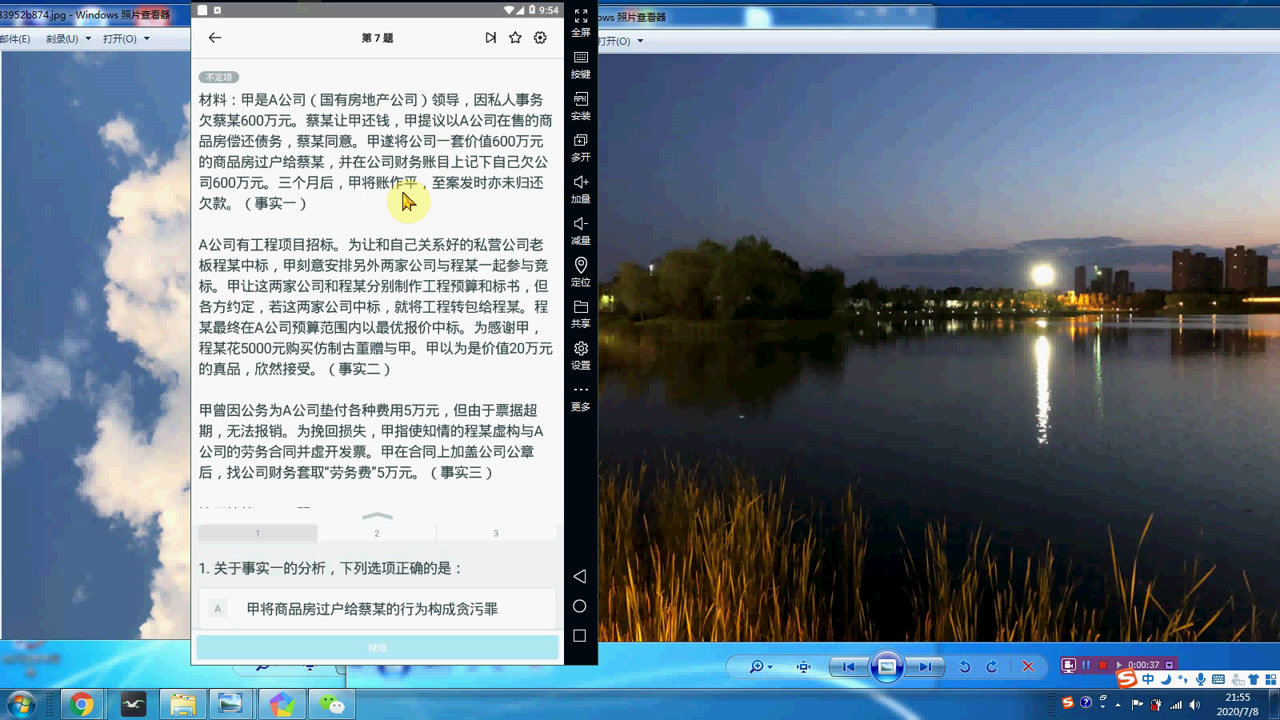Show hidden tray icons arrow
Viewport: 1280px width, 720px height.
(1118, 705)
